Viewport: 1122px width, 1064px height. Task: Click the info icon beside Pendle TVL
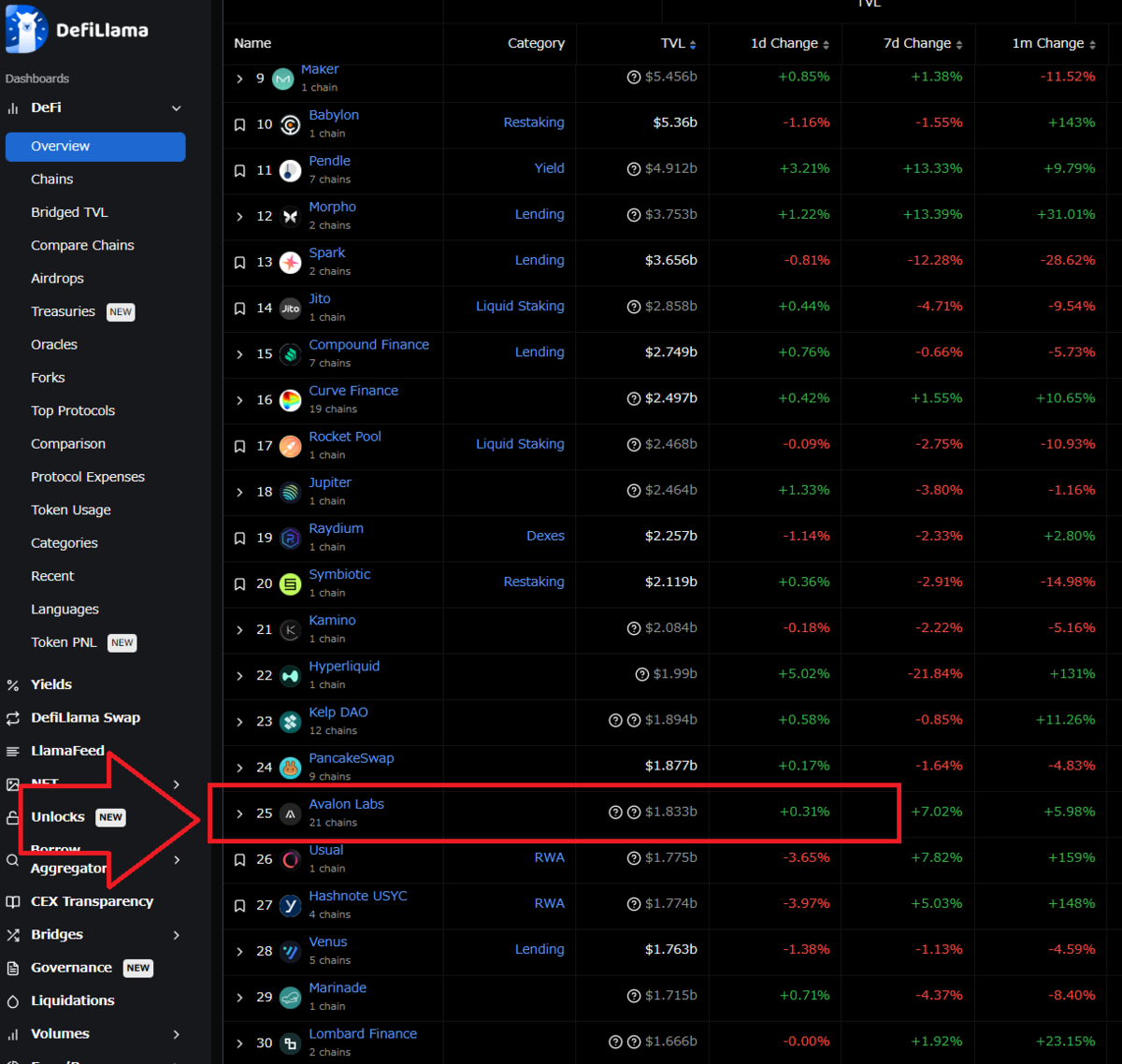click(634, 169)
